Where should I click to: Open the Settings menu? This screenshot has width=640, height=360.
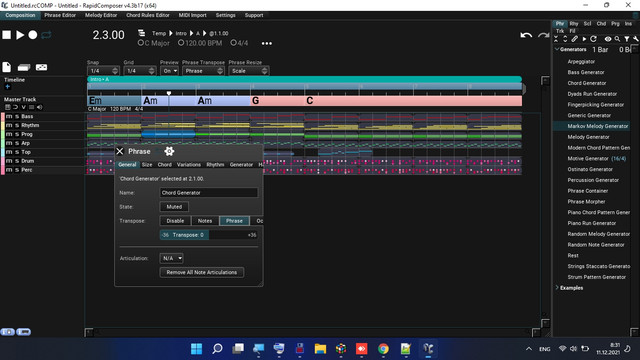225,15
